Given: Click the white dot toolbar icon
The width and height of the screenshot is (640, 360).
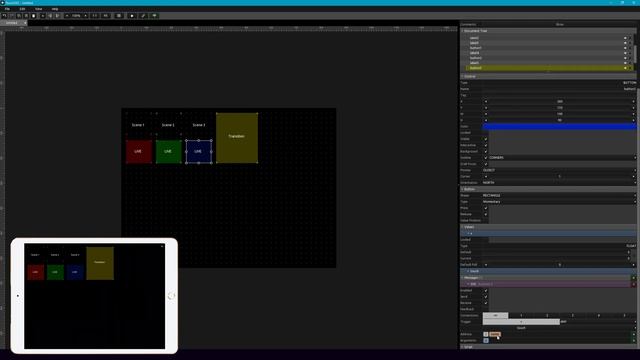Looking at the screenshot, I should click(x=132, y=16).
